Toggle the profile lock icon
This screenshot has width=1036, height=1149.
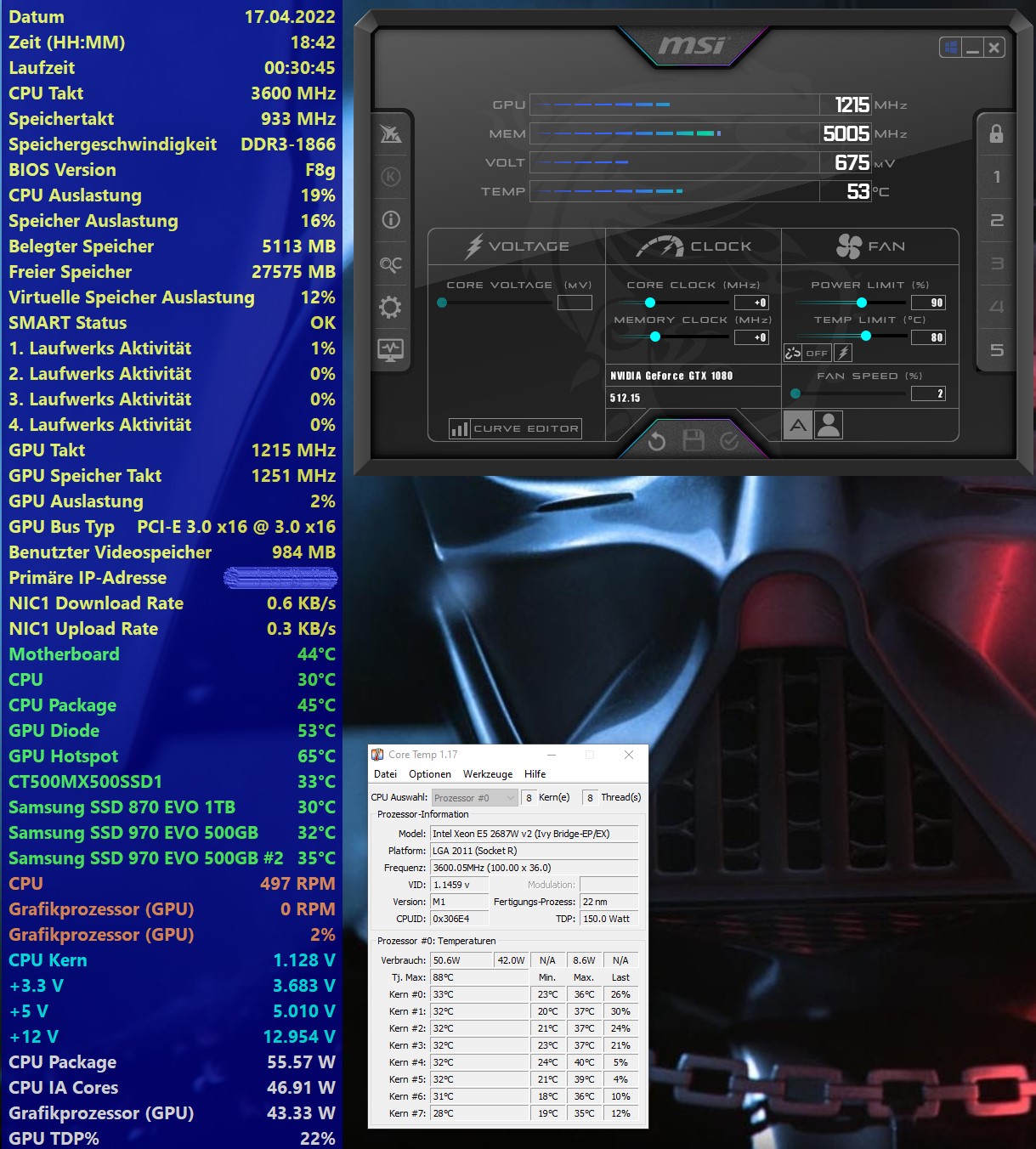click(x=995, y=133)
